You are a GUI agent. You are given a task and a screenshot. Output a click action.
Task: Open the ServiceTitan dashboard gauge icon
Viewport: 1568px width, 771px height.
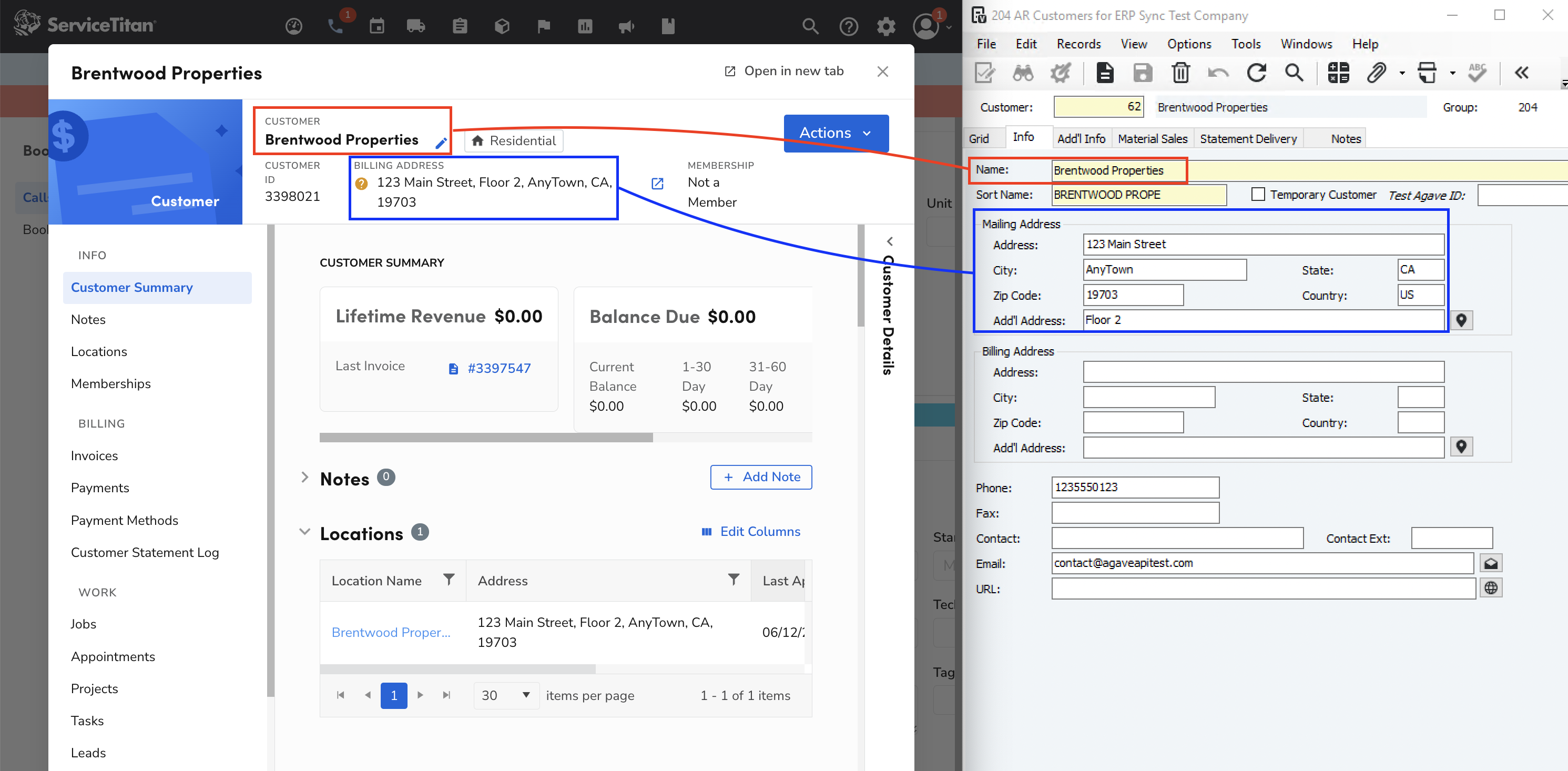[x=294, y=26]
